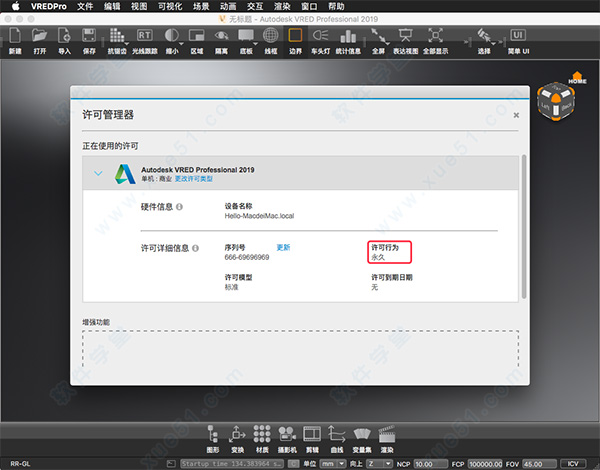Image resolution: width=600 pixels, height=470 pixels.
Task: Open the 渲染 menu
Action: [x=282, y=7]
